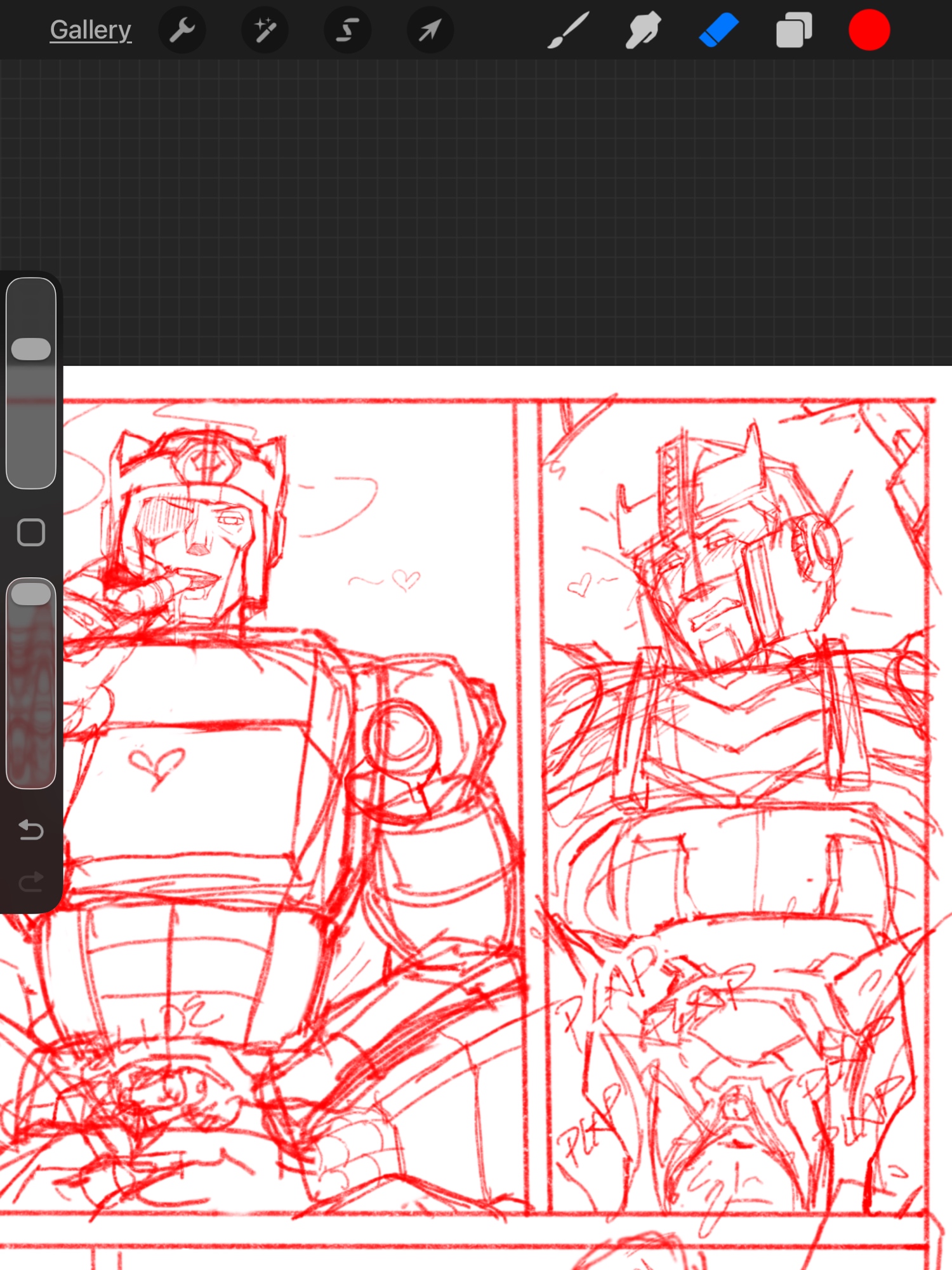Select the Paint brush tool
The height and width of the screenshot is (1270, 952).
pyautogui.click(x=568, y=30)
